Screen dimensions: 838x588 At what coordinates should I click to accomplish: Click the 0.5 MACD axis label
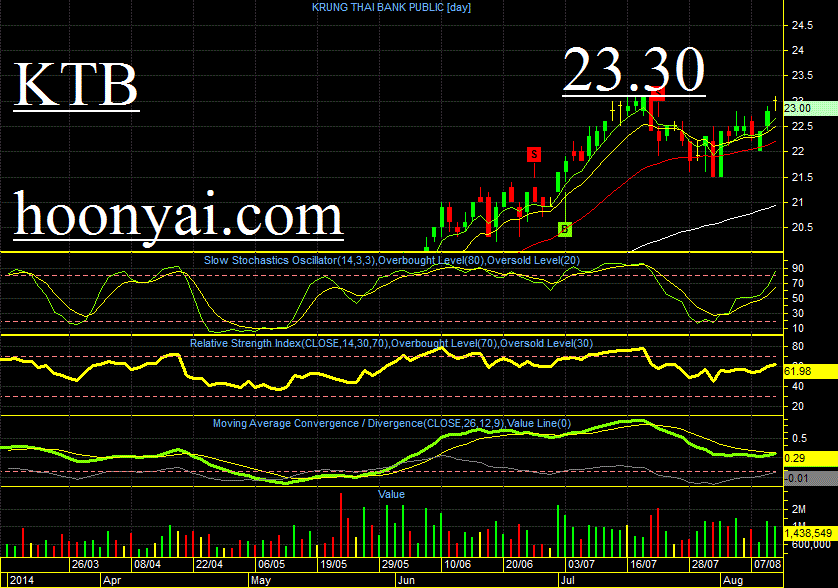tap(800, 438)
